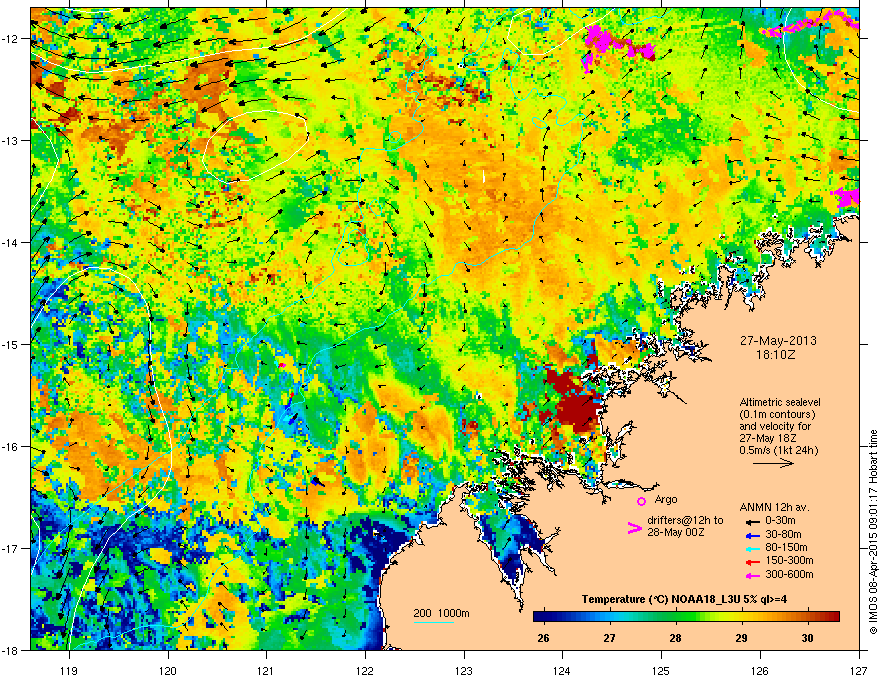Click the temperature color bar near 30
880x680 pixels.
pyautogui.click(x=808, y=617)
